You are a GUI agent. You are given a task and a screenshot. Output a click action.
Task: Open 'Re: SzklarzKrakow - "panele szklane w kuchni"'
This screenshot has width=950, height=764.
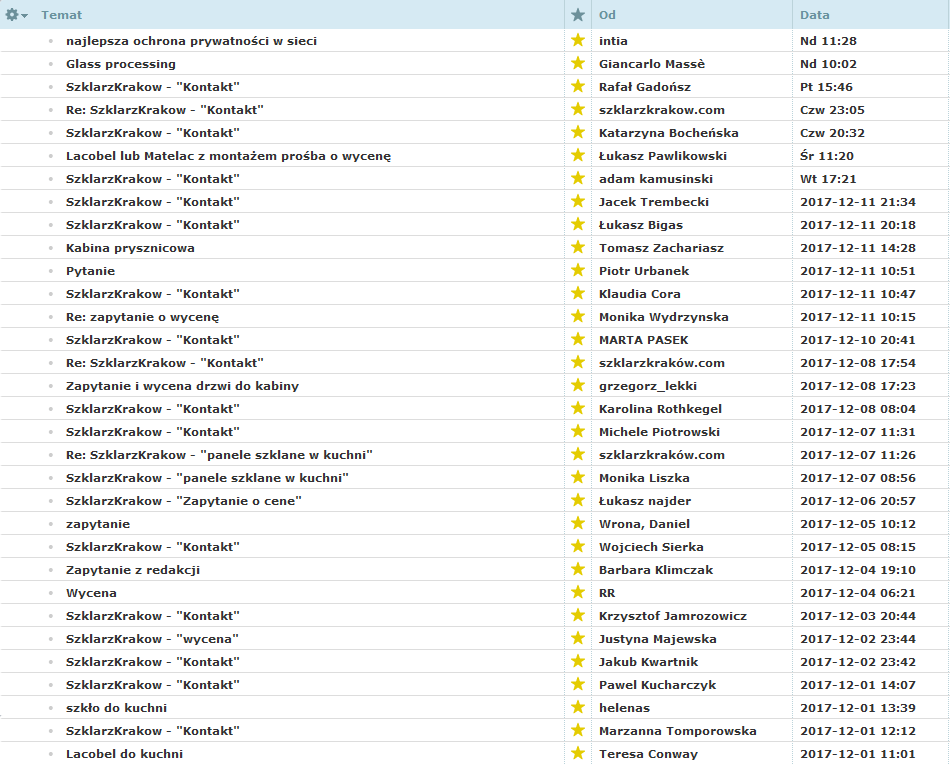coord(219,455)
